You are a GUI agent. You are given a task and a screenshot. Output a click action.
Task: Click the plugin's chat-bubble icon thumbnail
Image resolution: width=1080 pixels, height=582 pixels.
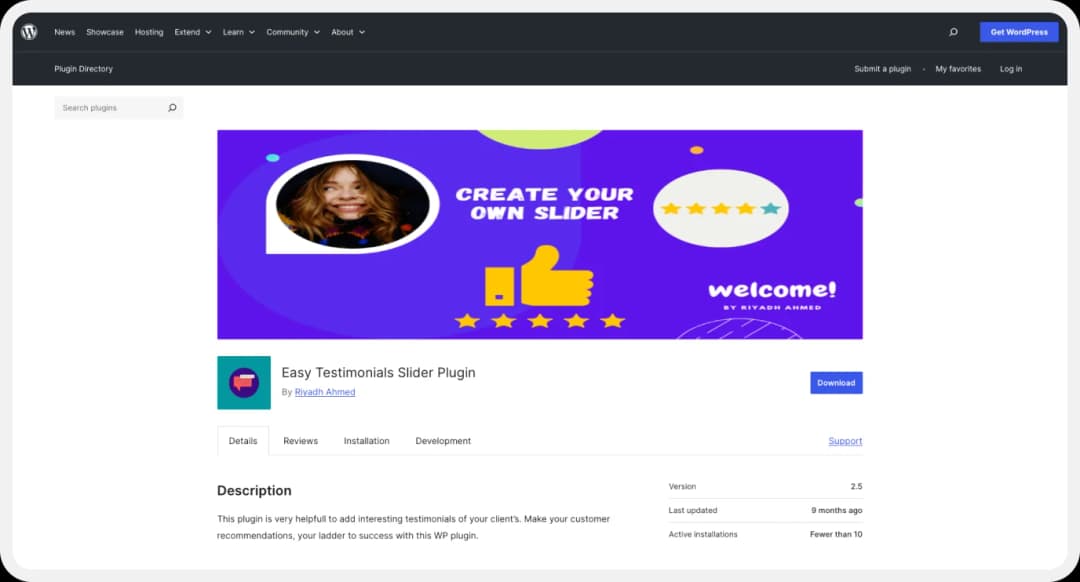pos(243,383)
